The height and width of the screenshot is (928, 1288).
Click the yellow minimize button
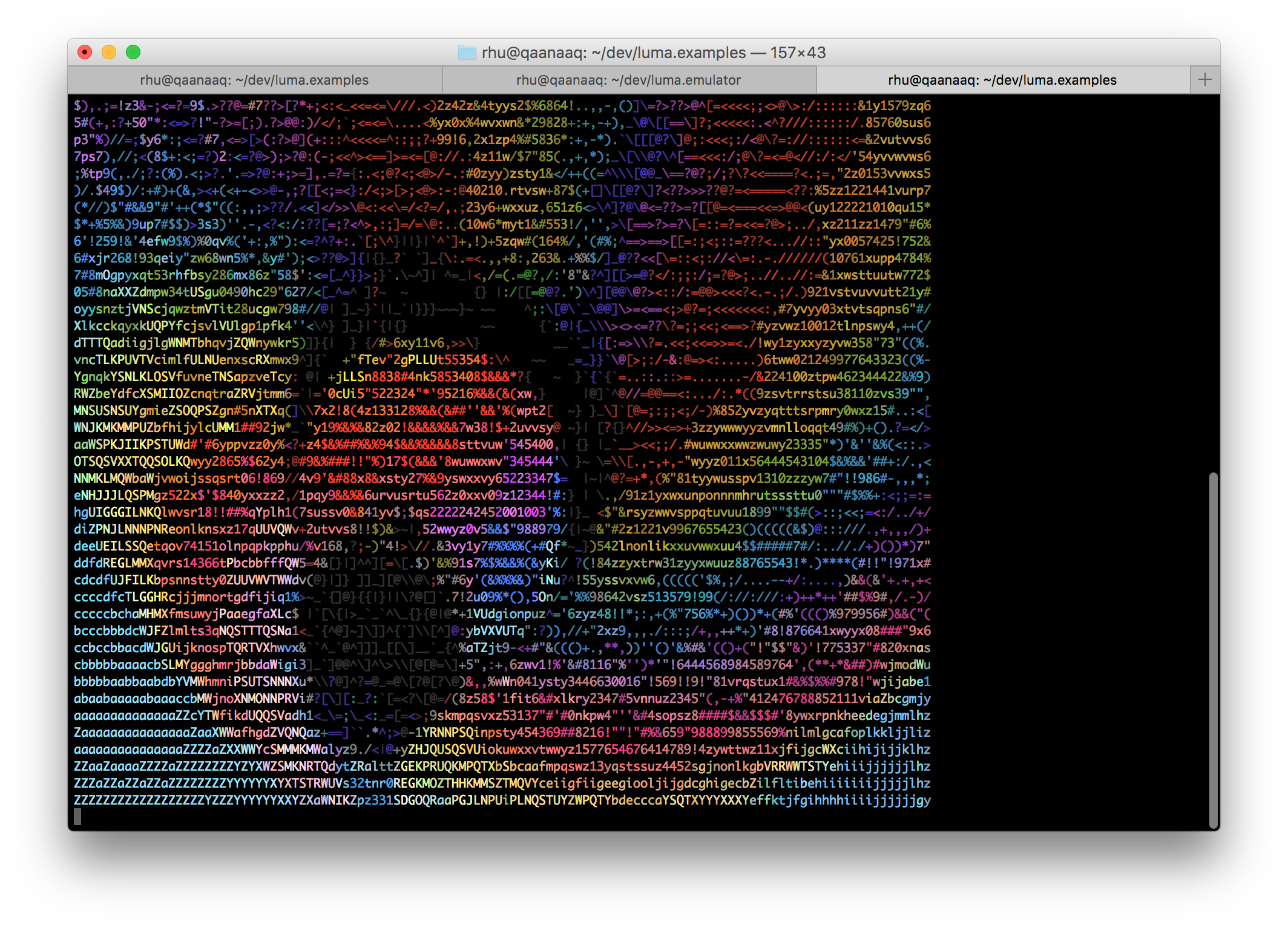[x=109, y=52]
